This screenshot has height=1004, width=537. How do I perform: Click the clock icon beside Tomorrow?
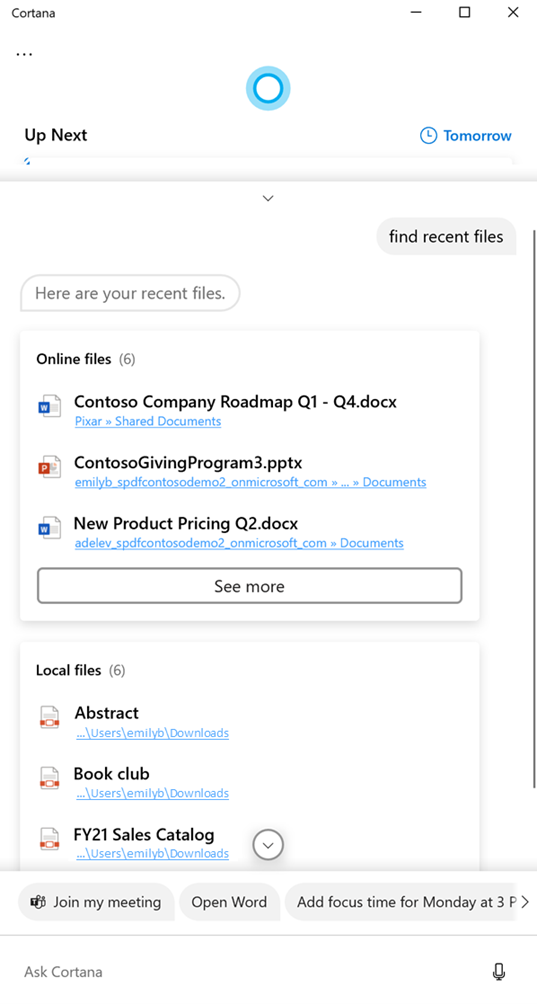point(428,136)
